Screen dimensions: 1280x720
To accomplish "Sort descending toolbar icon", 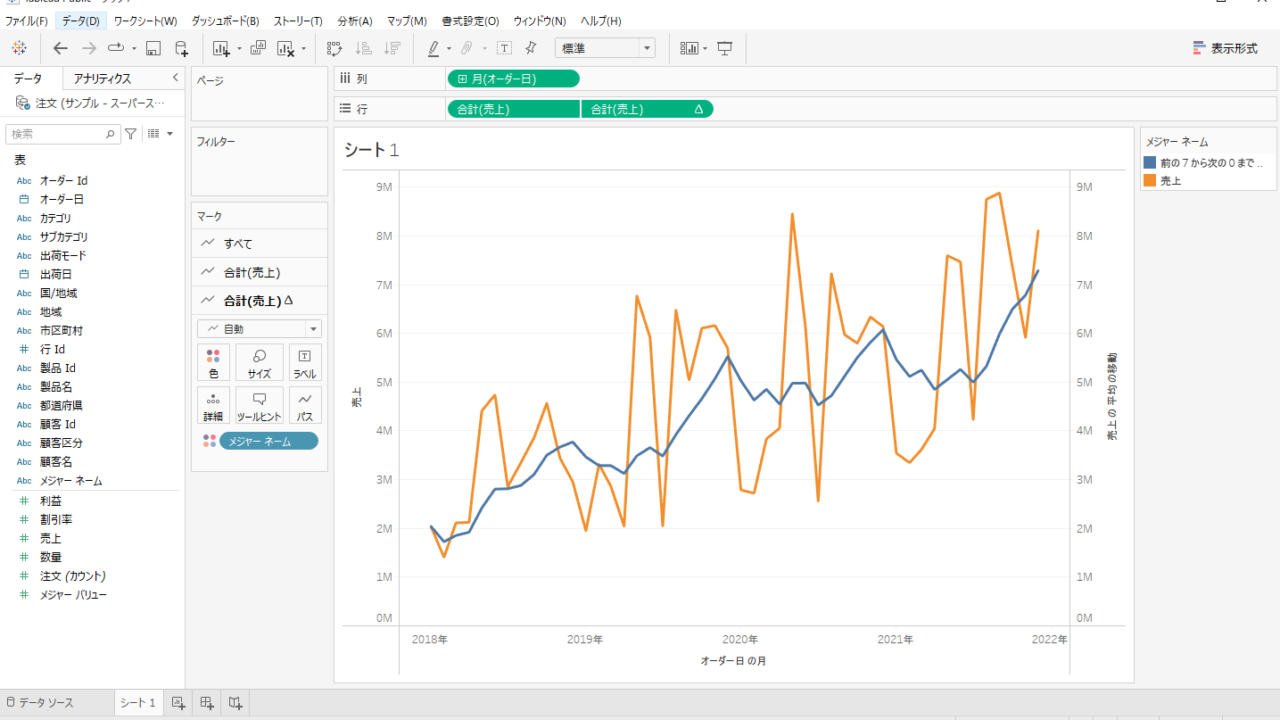I will [392, 48].
